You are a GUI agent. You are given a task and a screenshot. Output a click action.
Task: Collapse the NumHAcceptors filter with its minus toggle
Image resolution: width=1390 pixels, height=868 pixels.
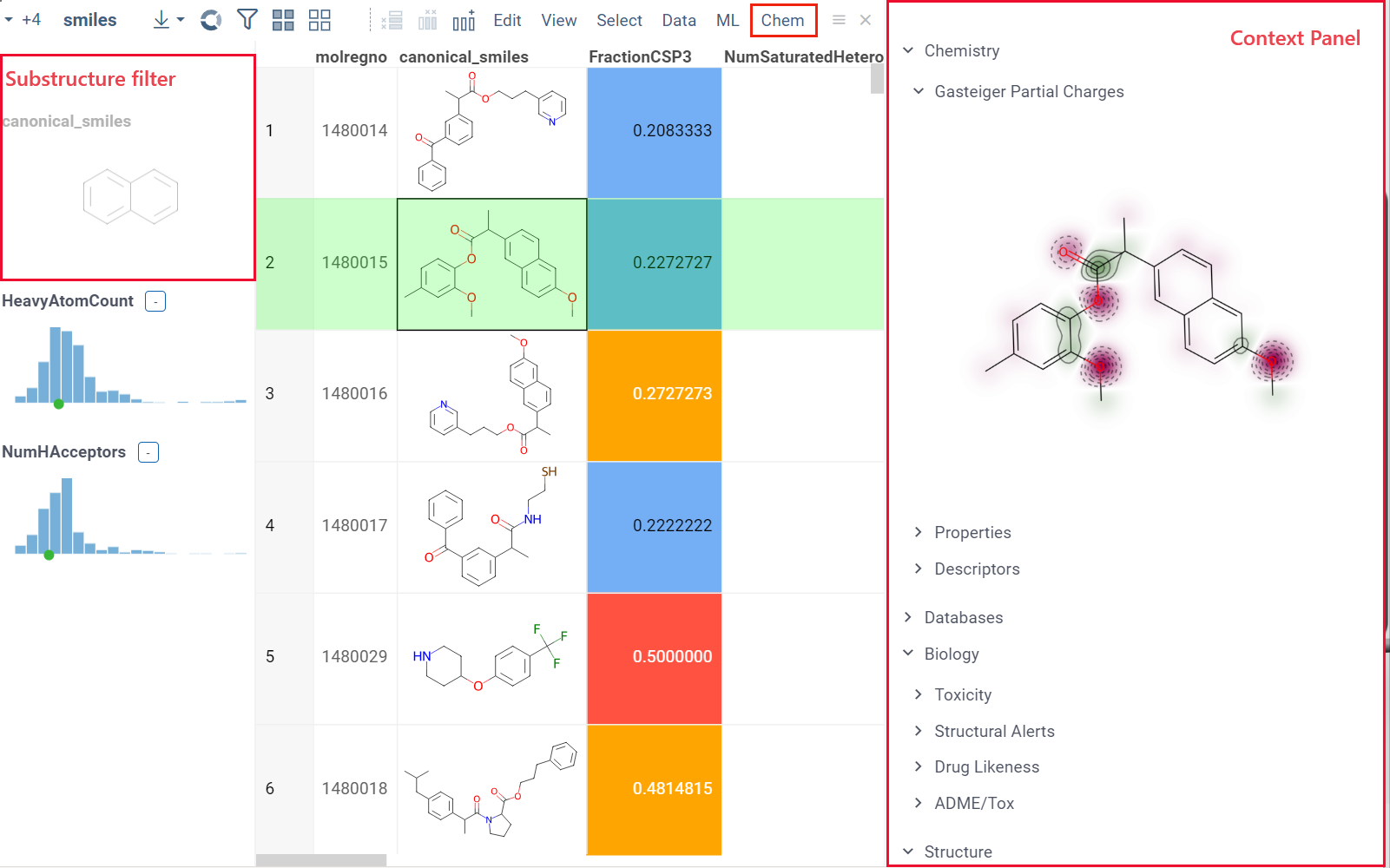[x=148, y=452]
